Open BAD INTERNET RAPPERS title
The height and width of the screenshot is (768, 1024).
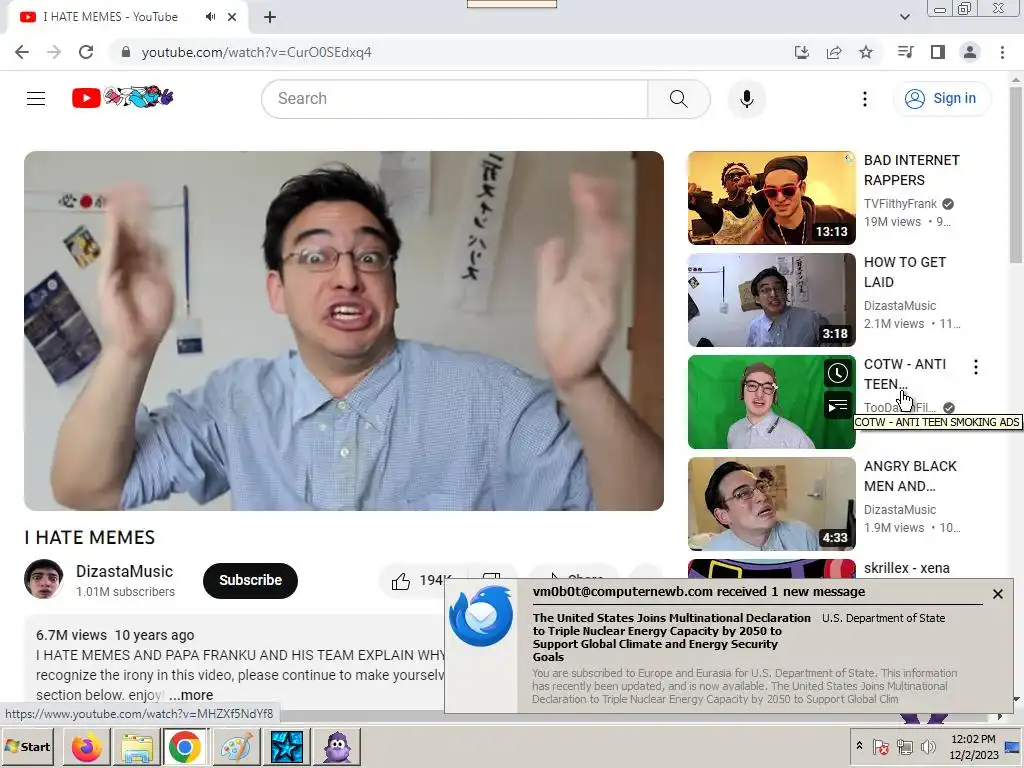pyautogui.click(x=912, y=170)
